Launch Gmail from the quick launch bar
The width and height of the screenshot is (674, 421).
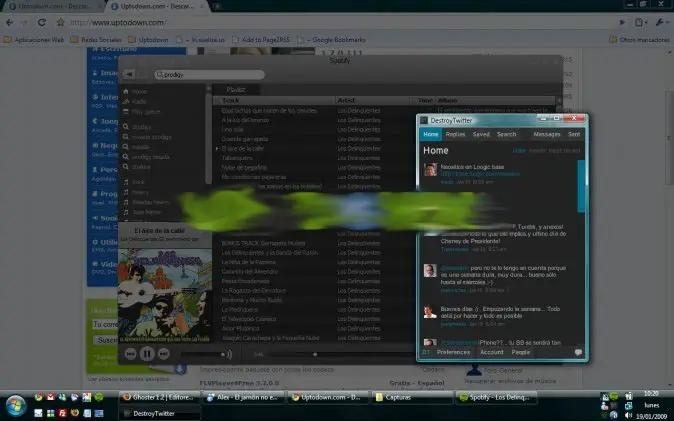[x=50, y=397]
